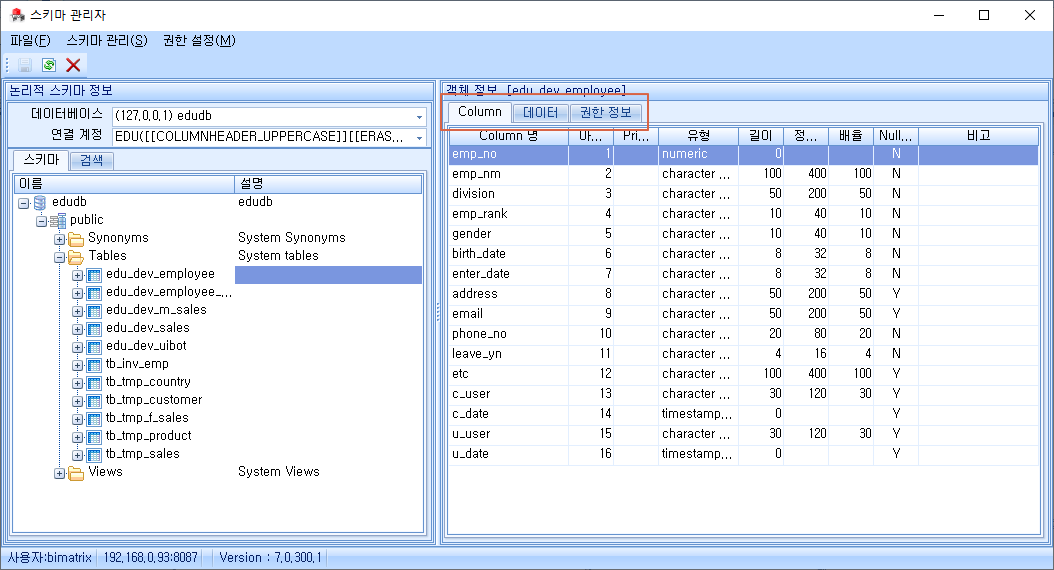Collapse the edudb root node

tap(24, 203)
